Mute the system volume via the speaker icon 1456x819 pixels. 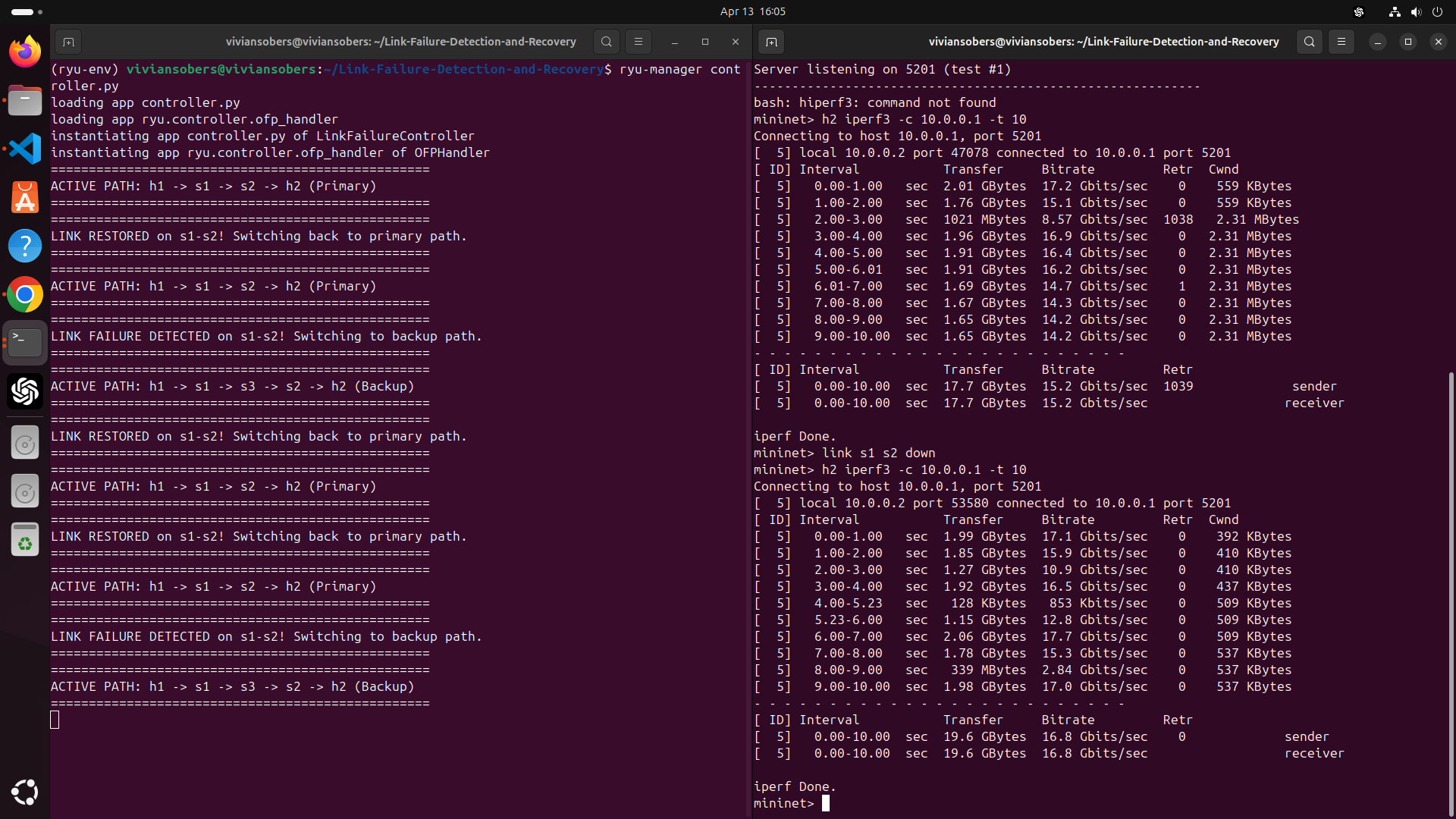[x=1417, y=11]
